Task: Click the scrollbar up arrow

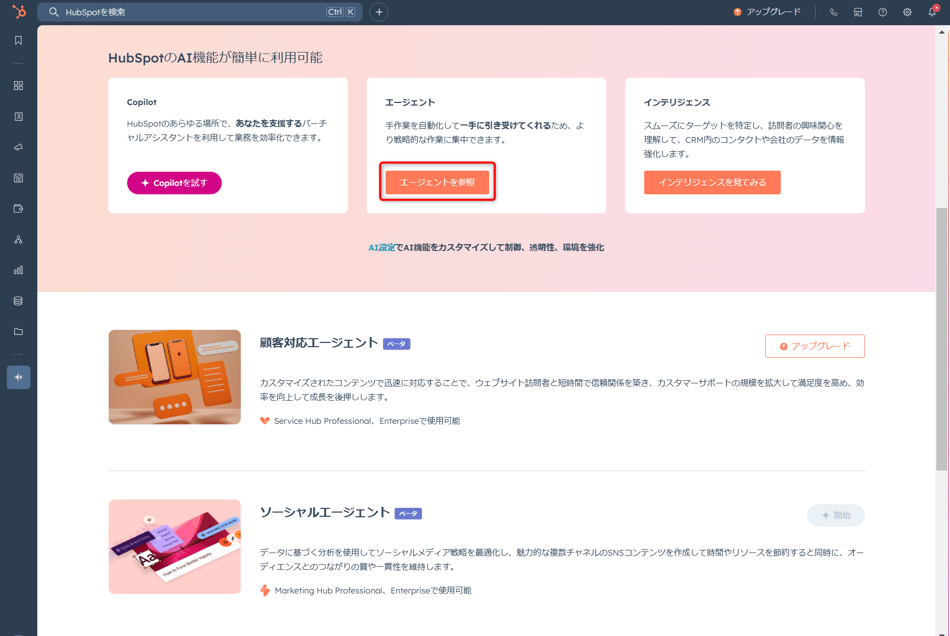Action: (942, 31)
